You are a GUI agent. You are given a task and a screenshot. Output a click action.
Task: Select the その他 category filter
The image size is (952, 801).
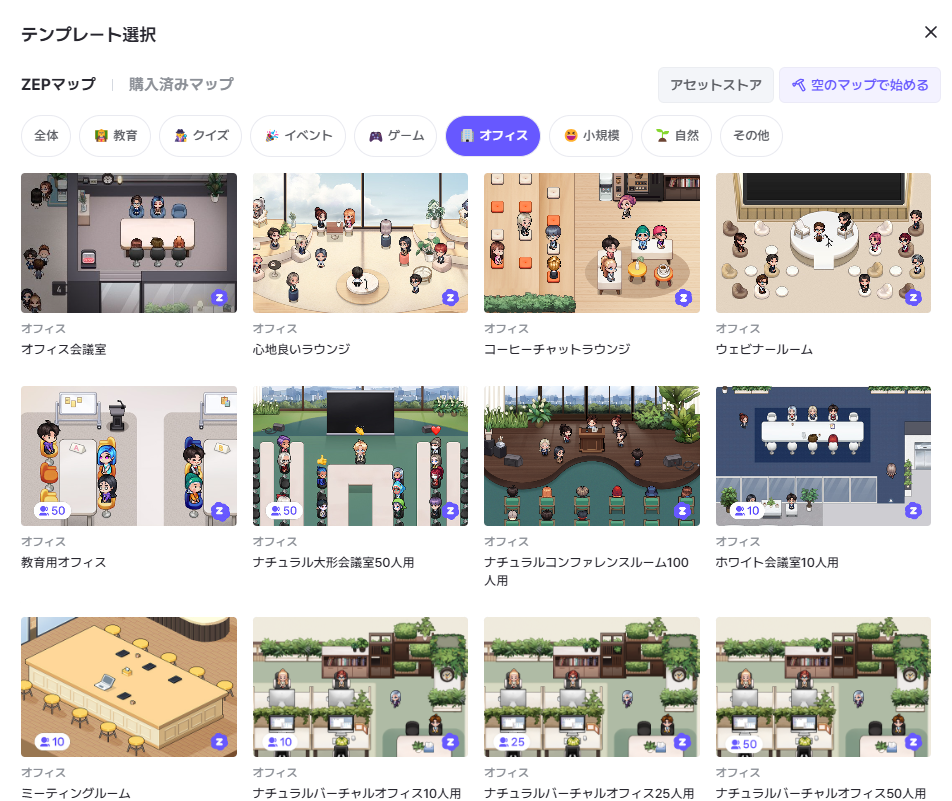[x=751, y=135]
